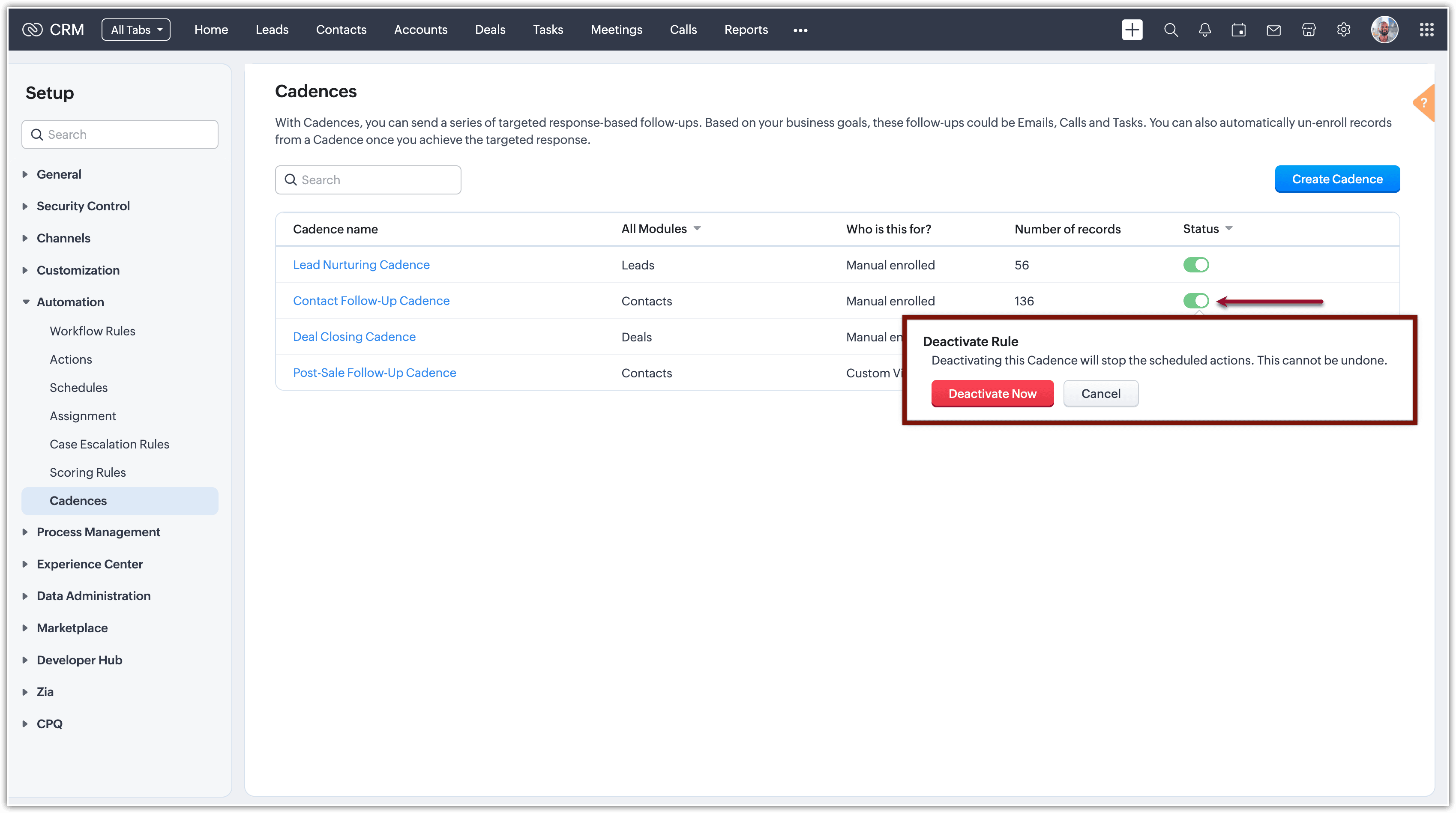This screenshot has width=1456, height=813.
Task: Click the setup gear icon
Action: (x=1343, y=30)
